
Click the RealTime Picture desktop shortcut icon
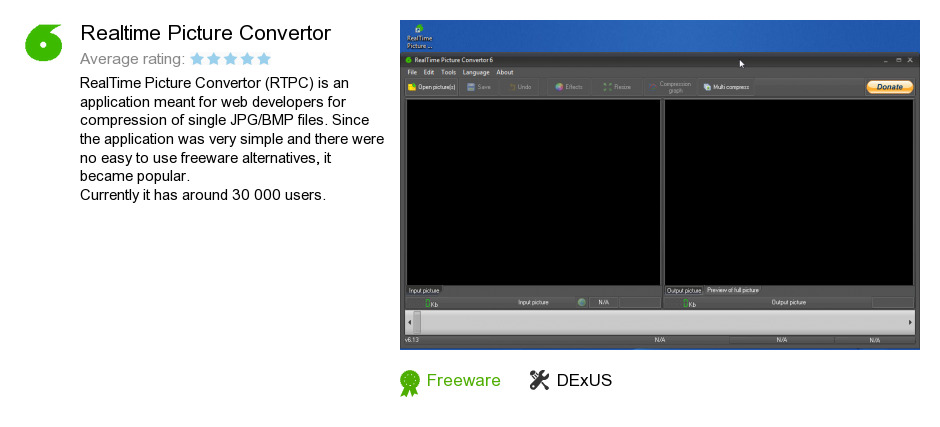418,37
